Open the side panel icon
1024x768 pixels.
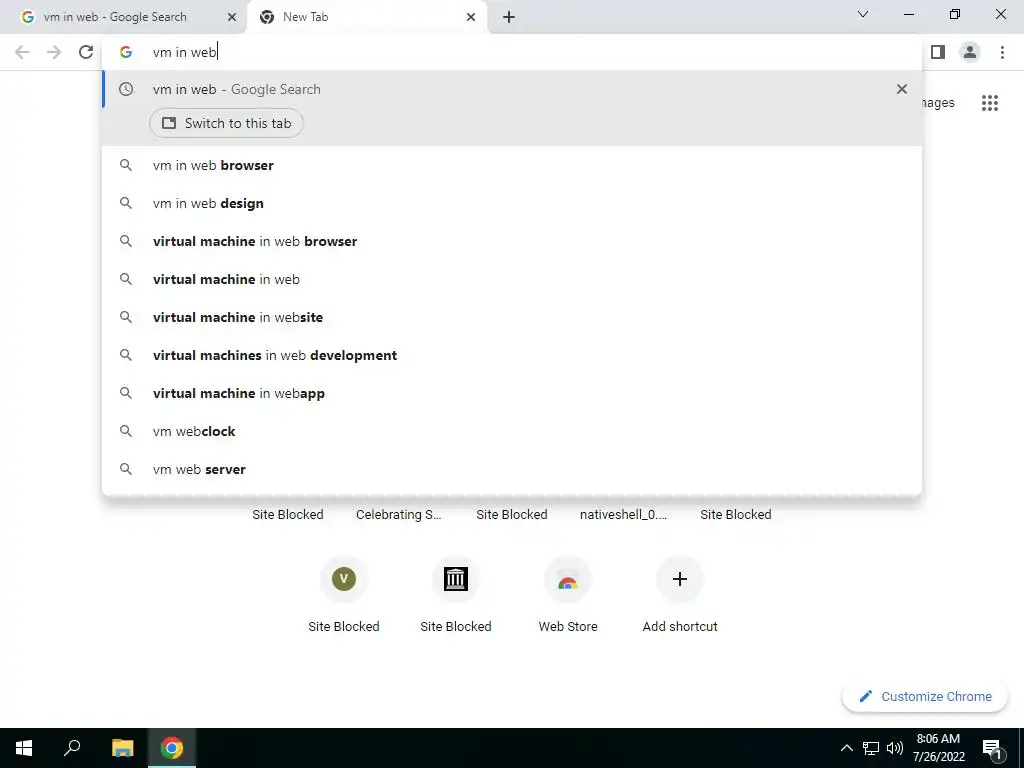click(x=938, y=52)
